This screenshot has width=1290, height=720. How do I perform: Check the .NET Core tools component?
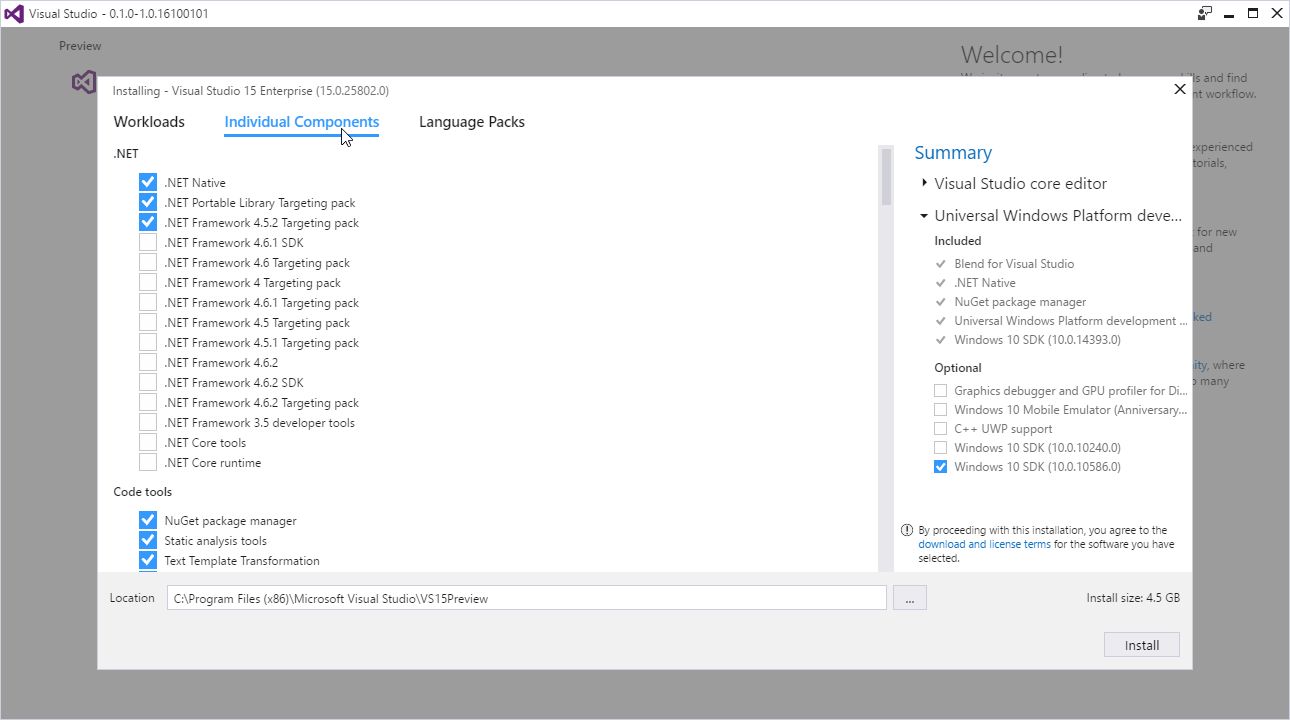pos(148,443)
